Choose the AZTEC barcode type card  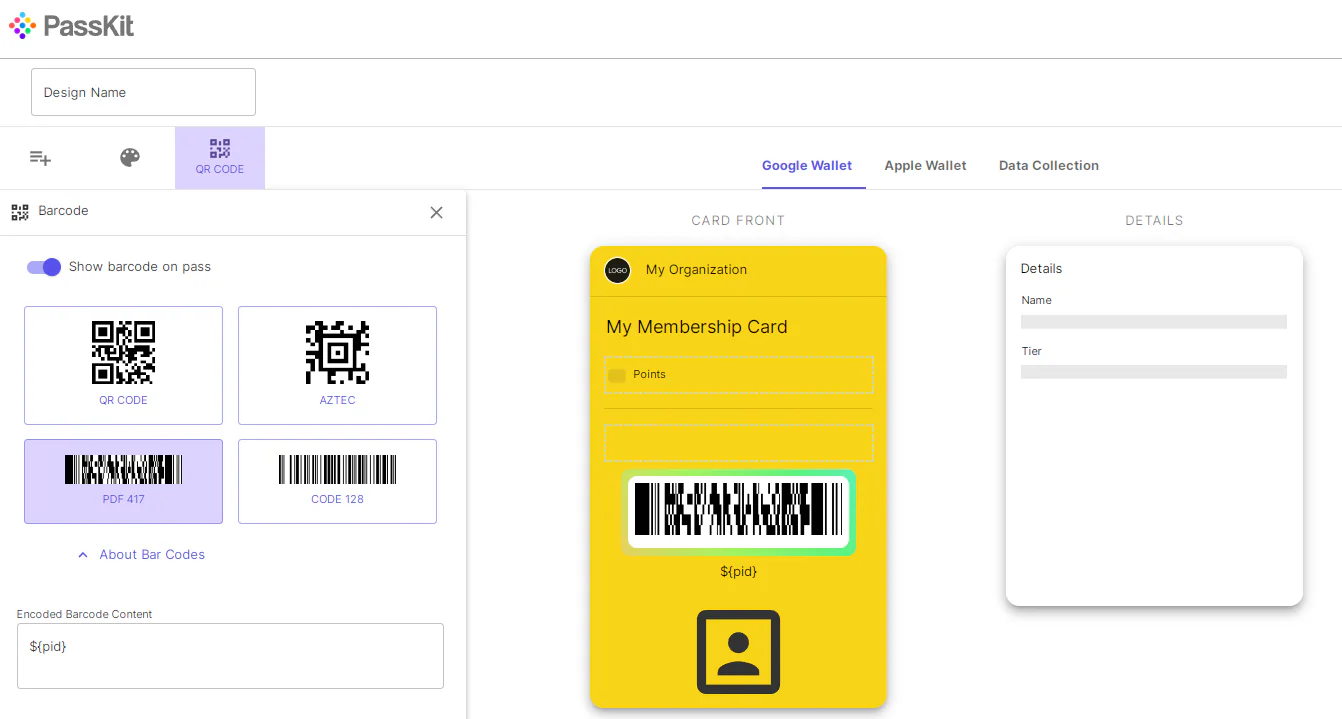(x=337, y=365)
